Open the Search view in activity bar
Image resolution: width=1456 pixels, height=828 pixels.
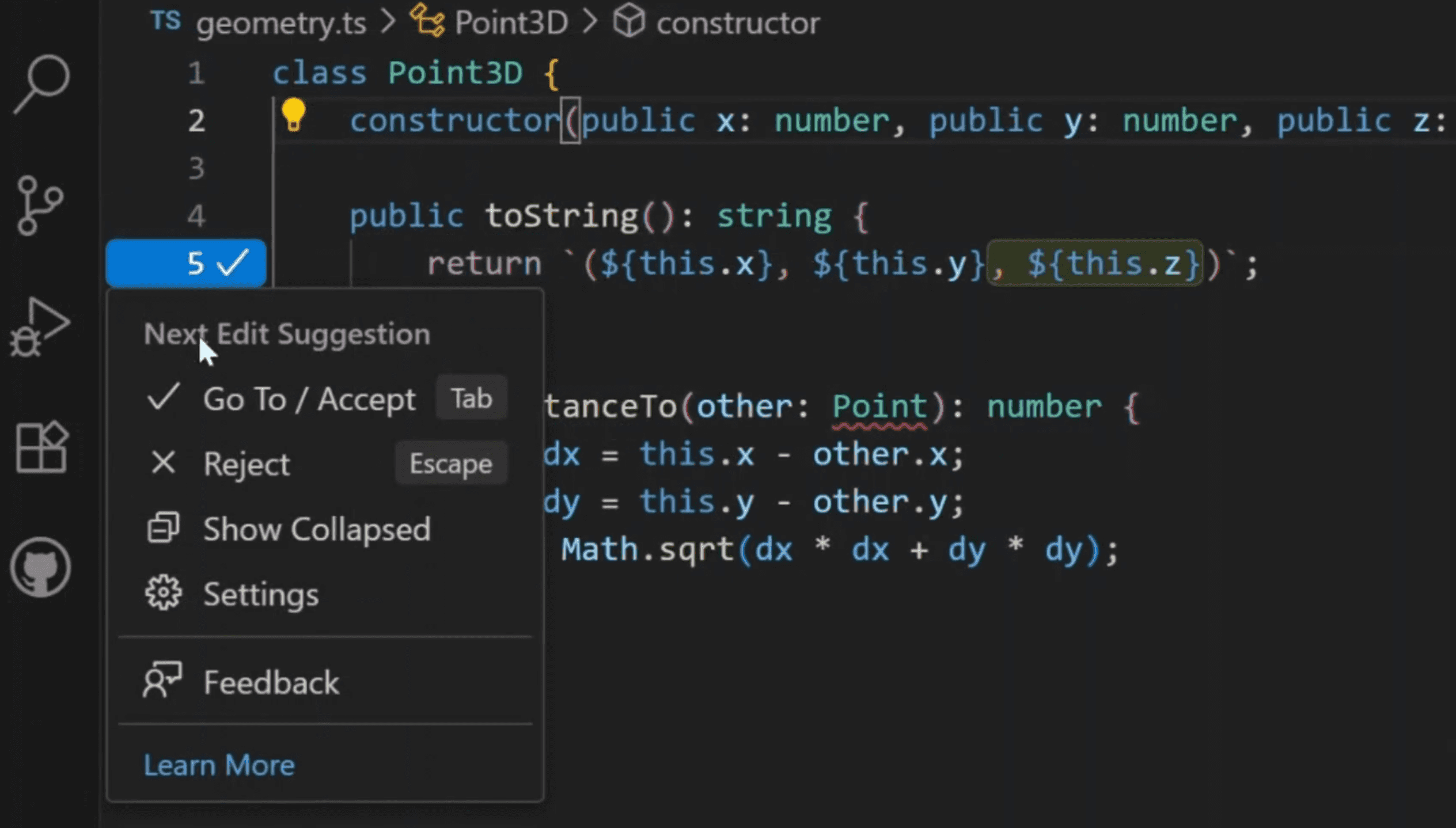[x=41, y=84]
